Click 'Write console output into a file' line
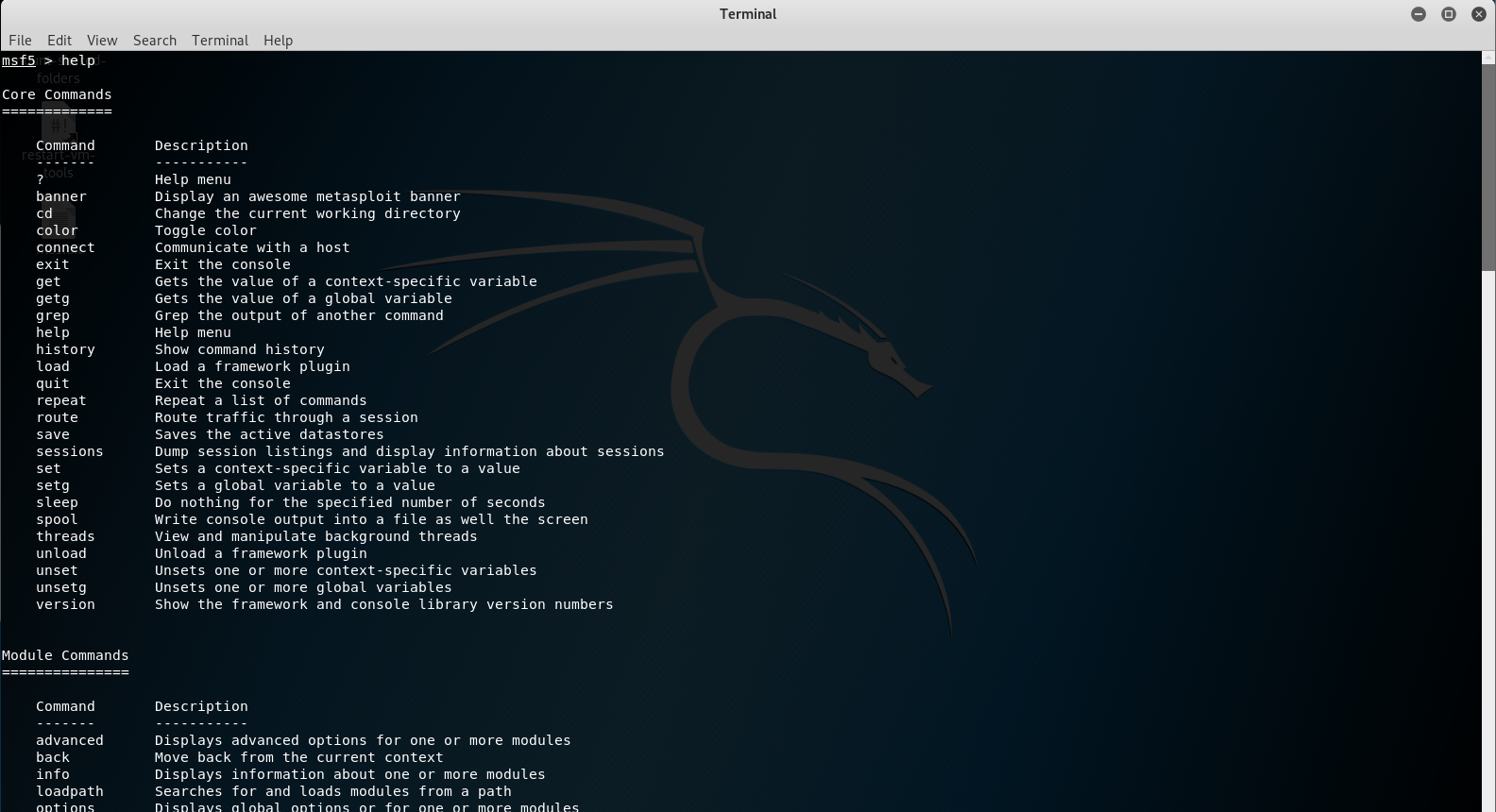Image resolution: width=1496 pixels, height=812 pixels. [371, 519]
